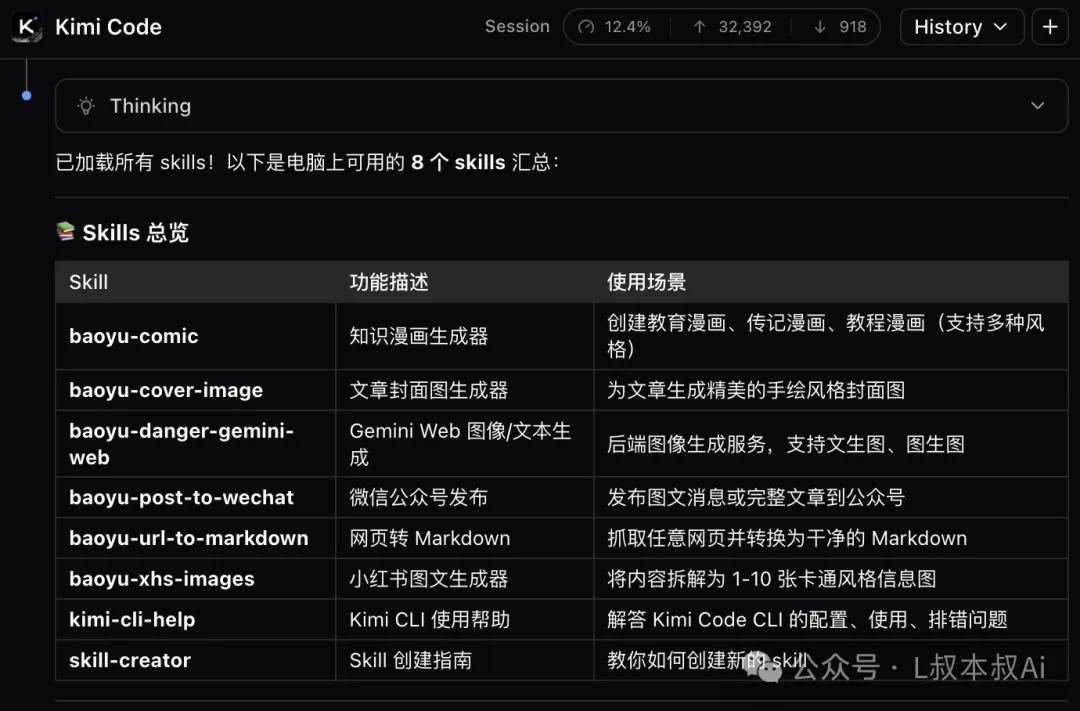Viewport: 1080px width, 711px height.
Task: Click the books emoji beside Skills 总览
Action: 65,231
